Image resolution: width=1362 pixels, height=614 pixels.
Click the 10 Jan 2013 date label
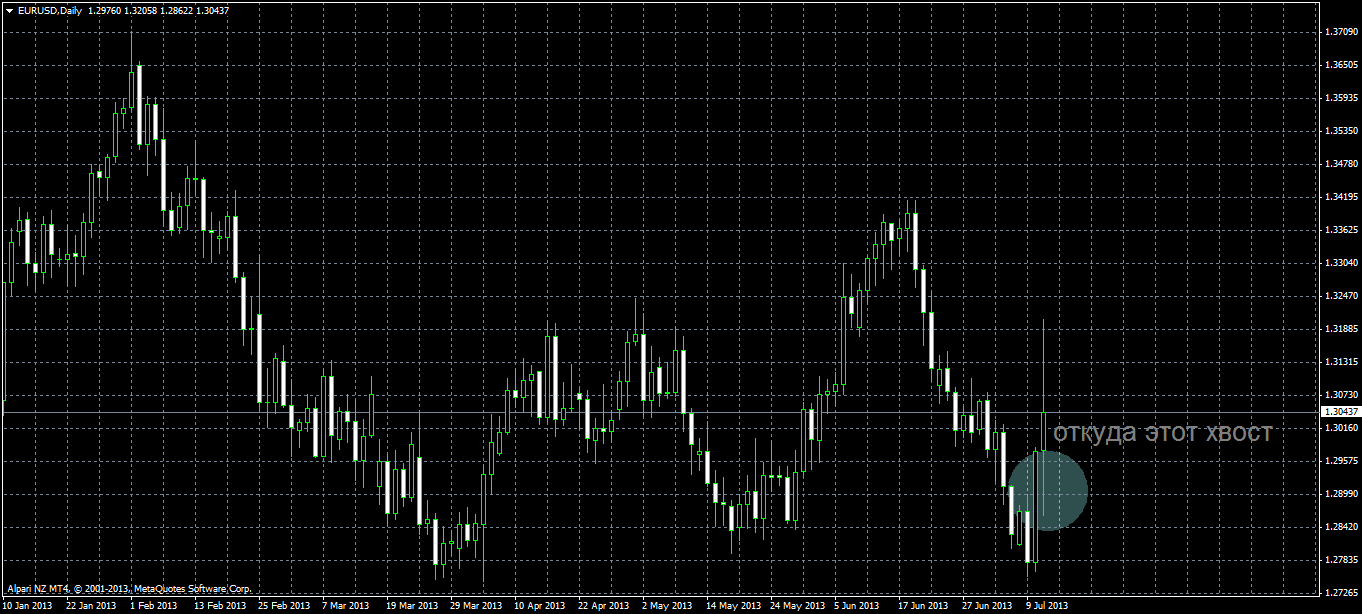click(x=28, y=606)
